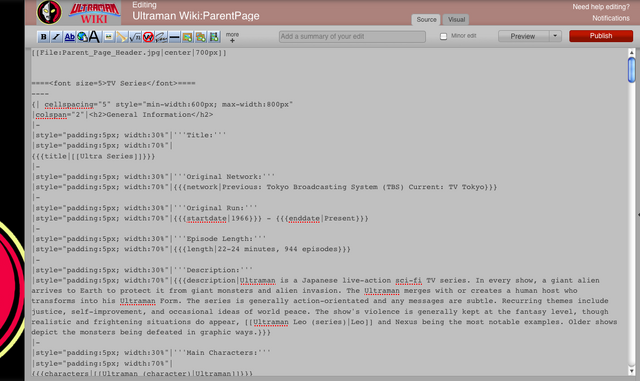This screenshot has width=640, height=381.
Task: Click the Original Run label line
Action: (144, 208)
